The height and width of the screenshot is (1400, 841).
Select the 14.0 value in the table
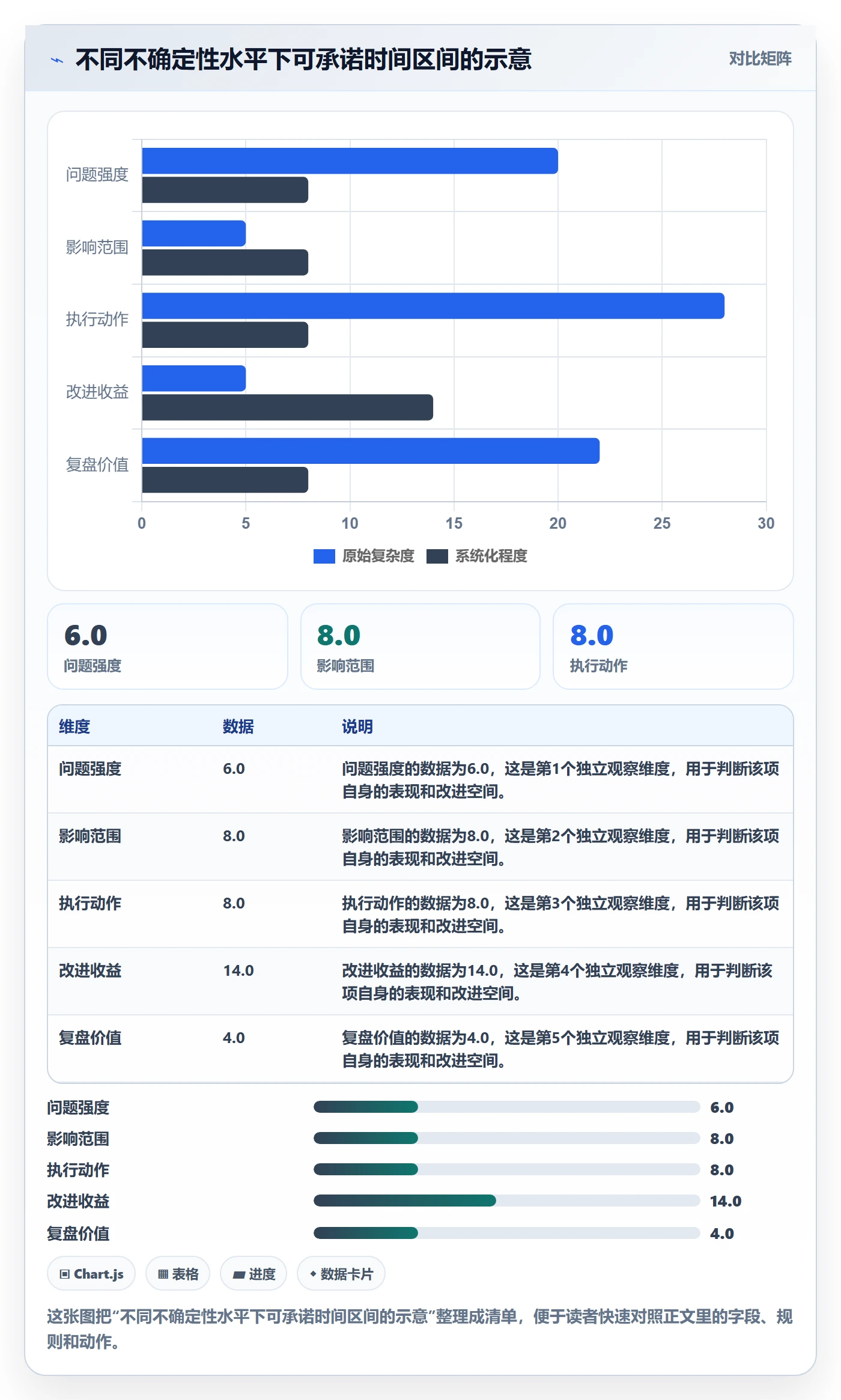[x=238, y=970]
